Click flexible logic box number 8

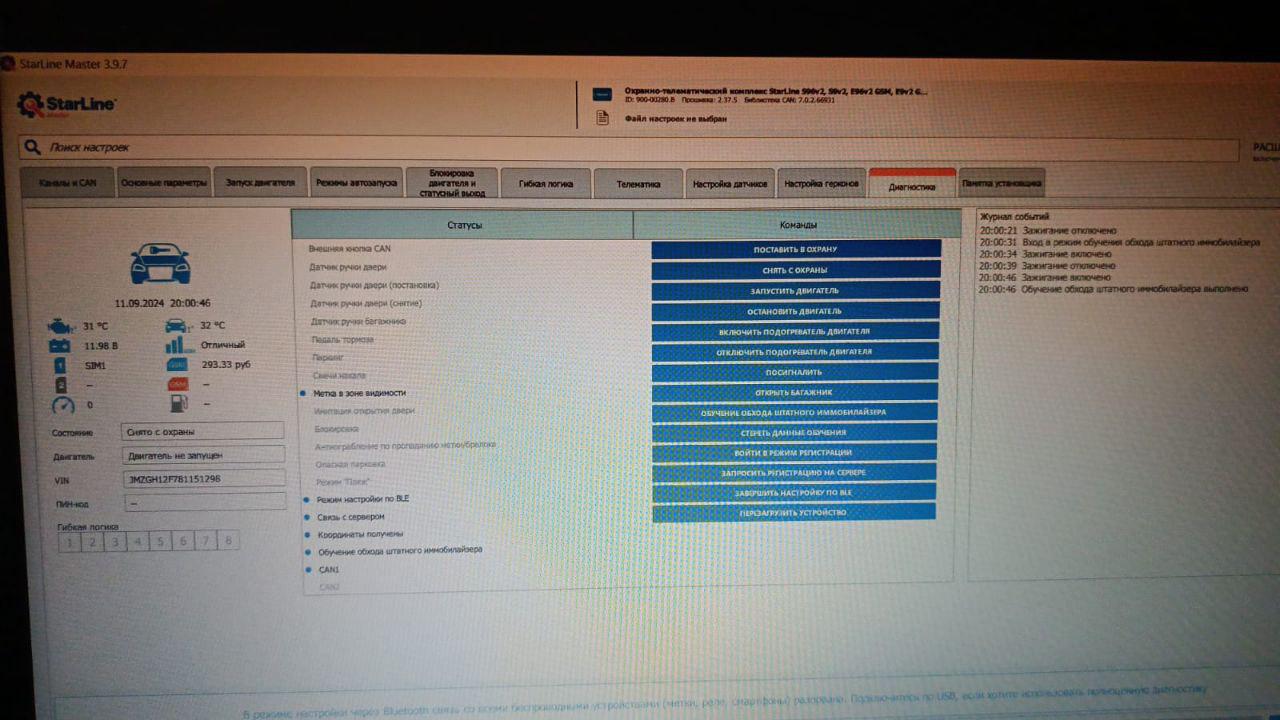click(228, 541)
